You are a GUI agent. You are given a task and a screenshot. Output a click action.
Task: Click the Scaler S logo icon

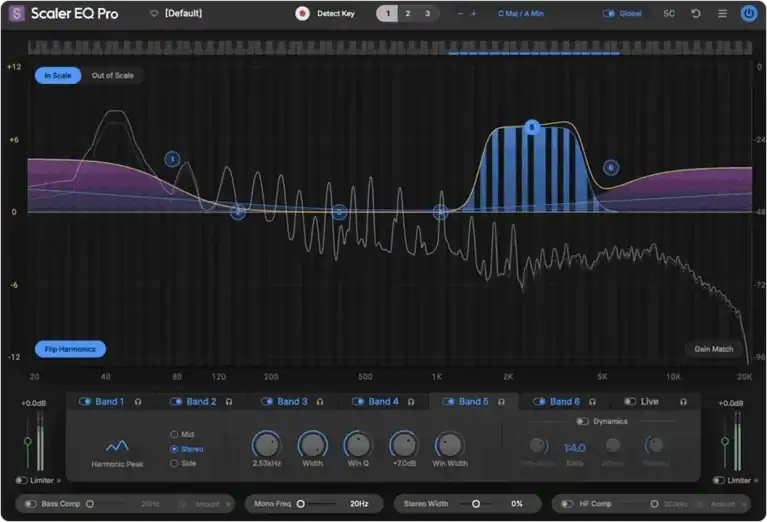(x=17, y=13)
